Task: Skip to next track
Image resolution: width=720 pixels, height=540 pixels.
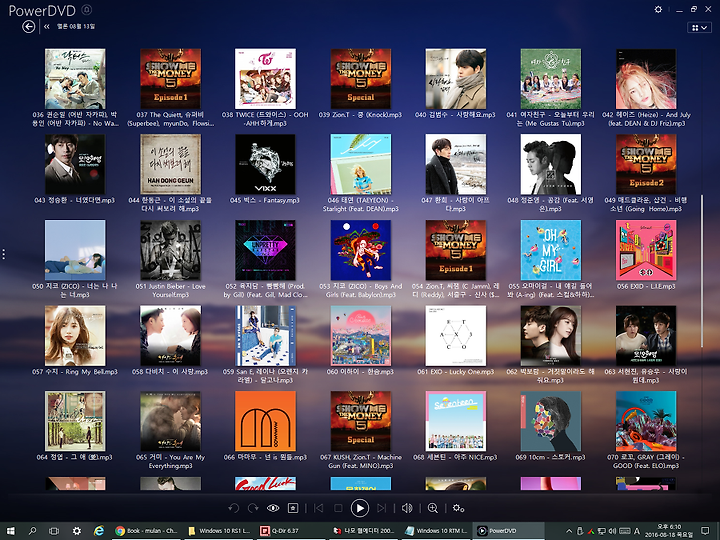Action: (381, 508)
